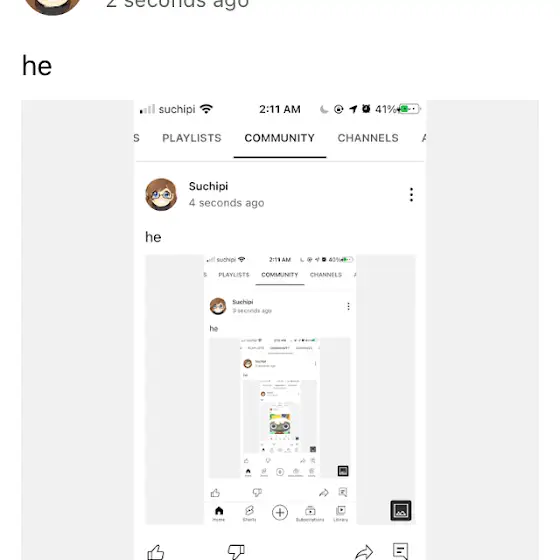Share the post using arrow icon

364,552
